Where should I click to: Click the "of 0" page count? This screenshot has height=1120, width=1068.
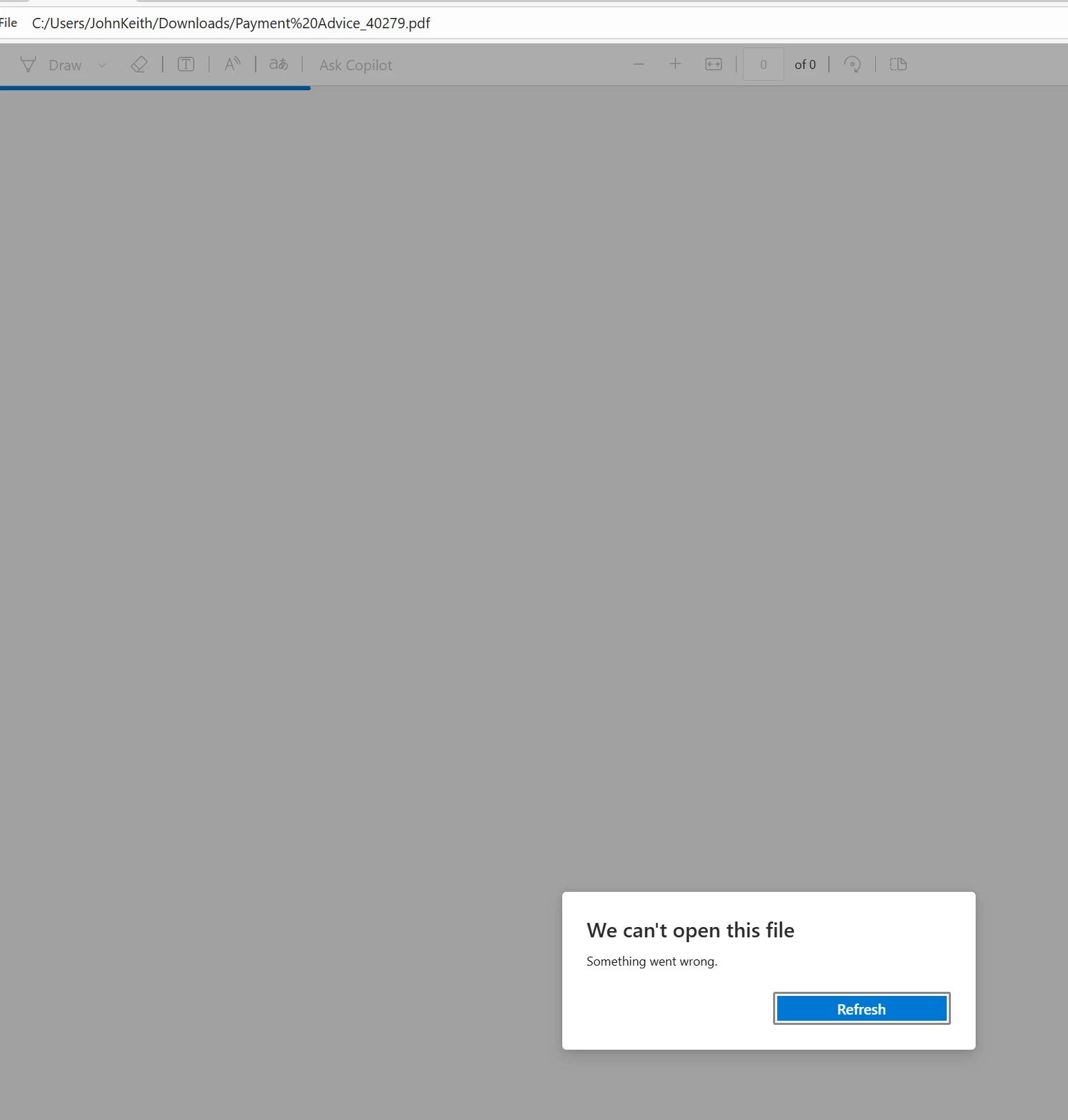[x=805, y=65]
